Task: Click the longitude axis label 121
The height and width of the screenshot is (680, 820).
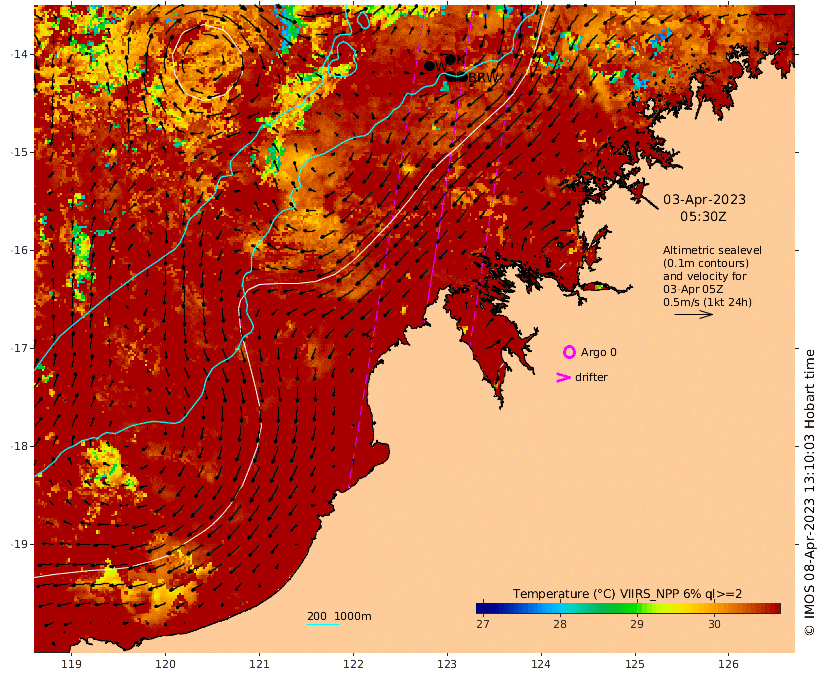Action: pos(259,664)
